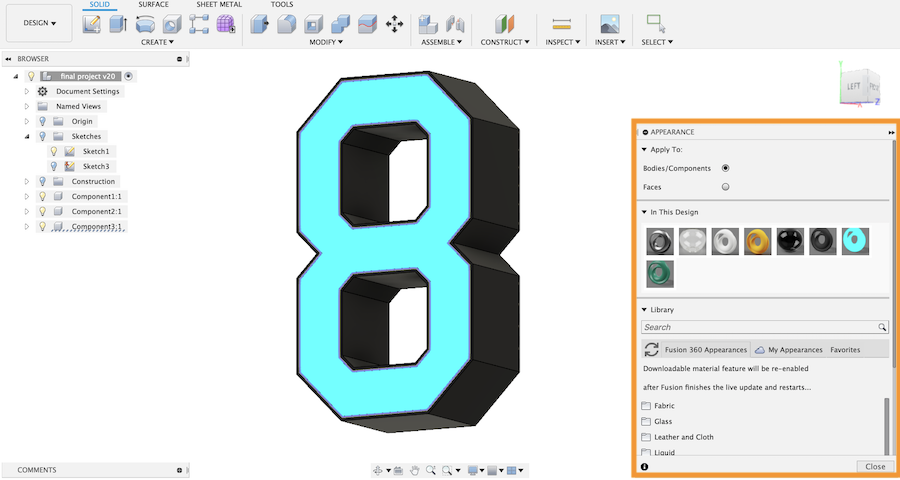Select the Revolve tool icon
Screen dimensions: 900x480
[145, 24]
